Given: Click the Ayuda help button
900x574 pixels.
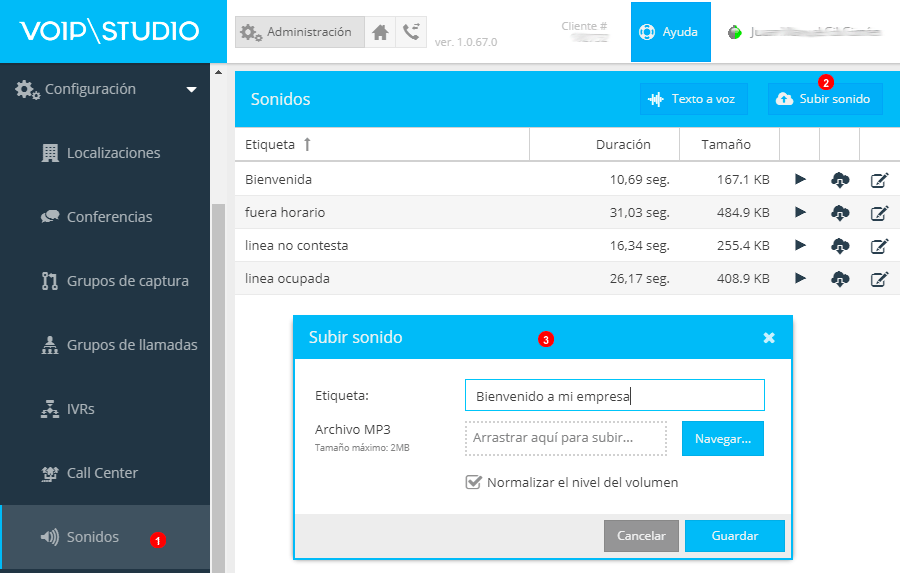Looking at the screenshot, I should pyautogui.click(x=670, y=32).
